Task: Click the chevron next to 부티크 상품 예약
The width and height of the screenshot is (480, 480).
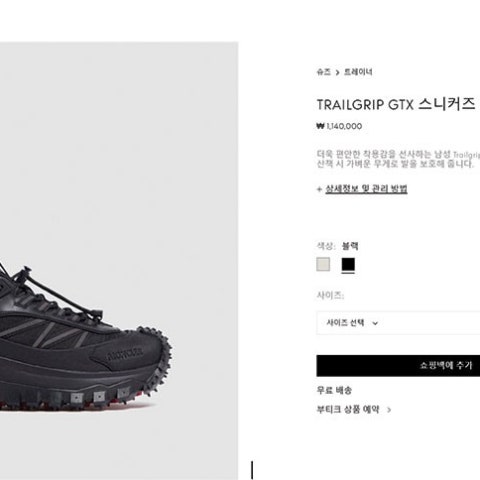Action: point(389,410)
